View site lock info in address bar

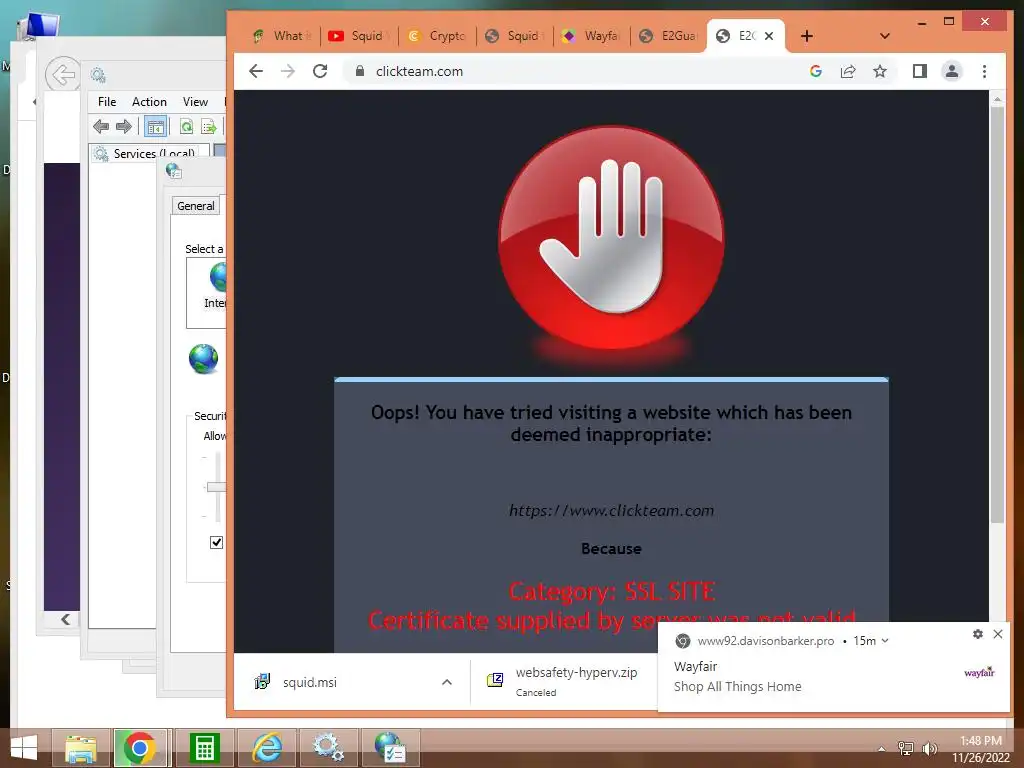pyautogui.click(x=360, y=71)
